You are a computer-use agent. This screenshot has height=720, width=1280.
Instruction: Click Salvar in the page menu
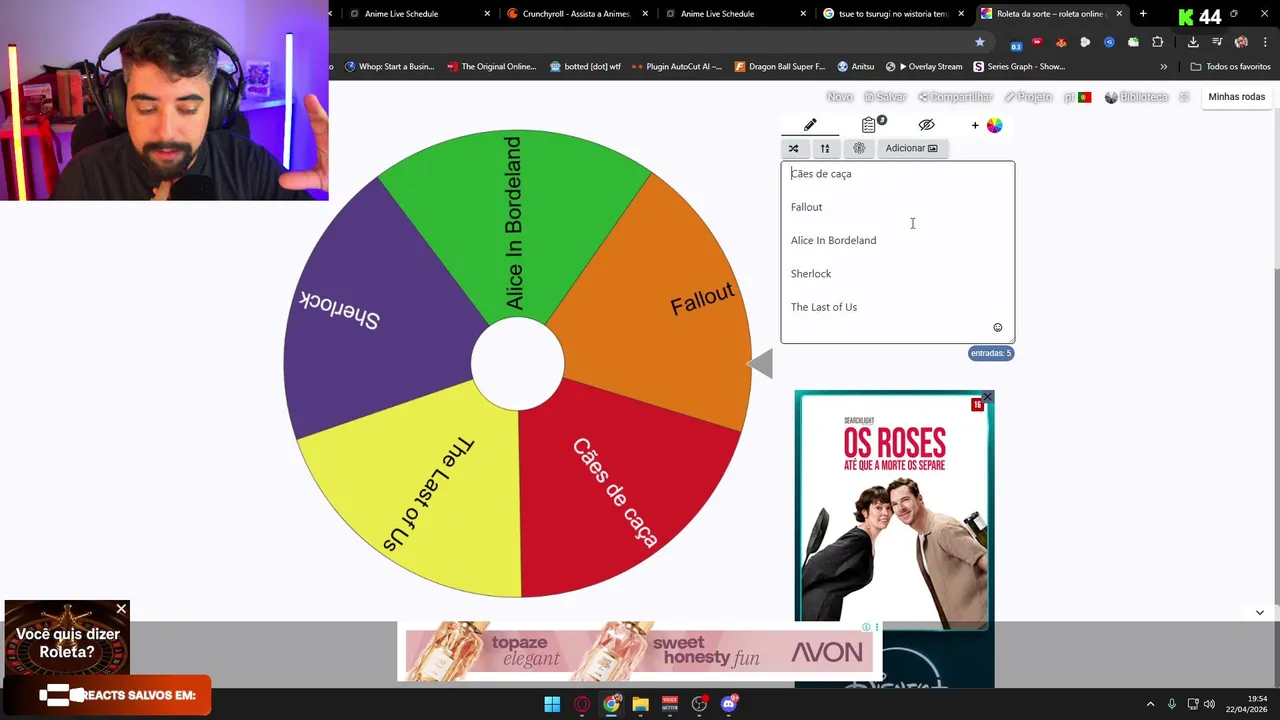click(x=885, y=97)
